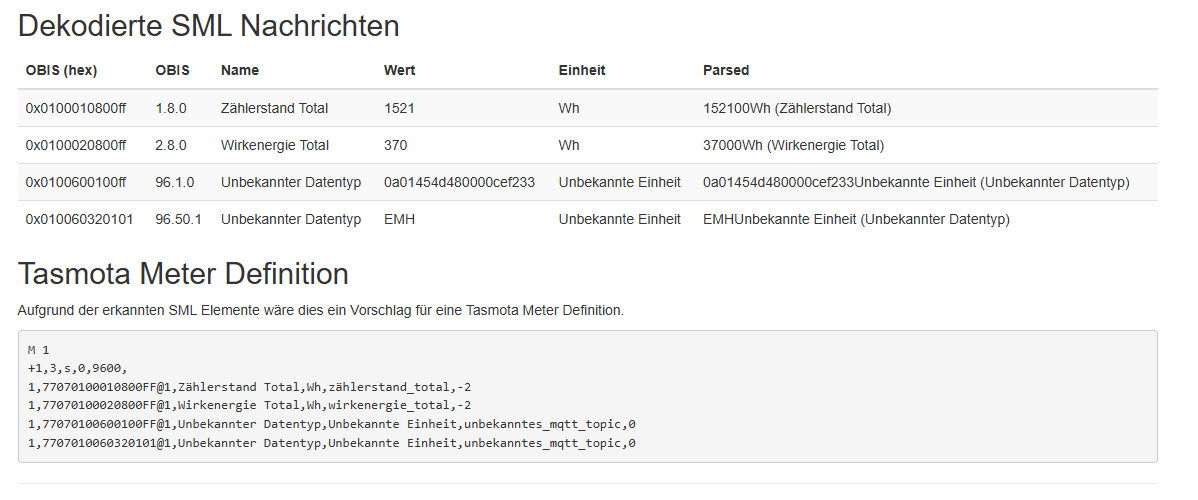Click the code line containing wirkenergie_total
This screenshot has height=500, width=1198.
[x=249, y=405]
